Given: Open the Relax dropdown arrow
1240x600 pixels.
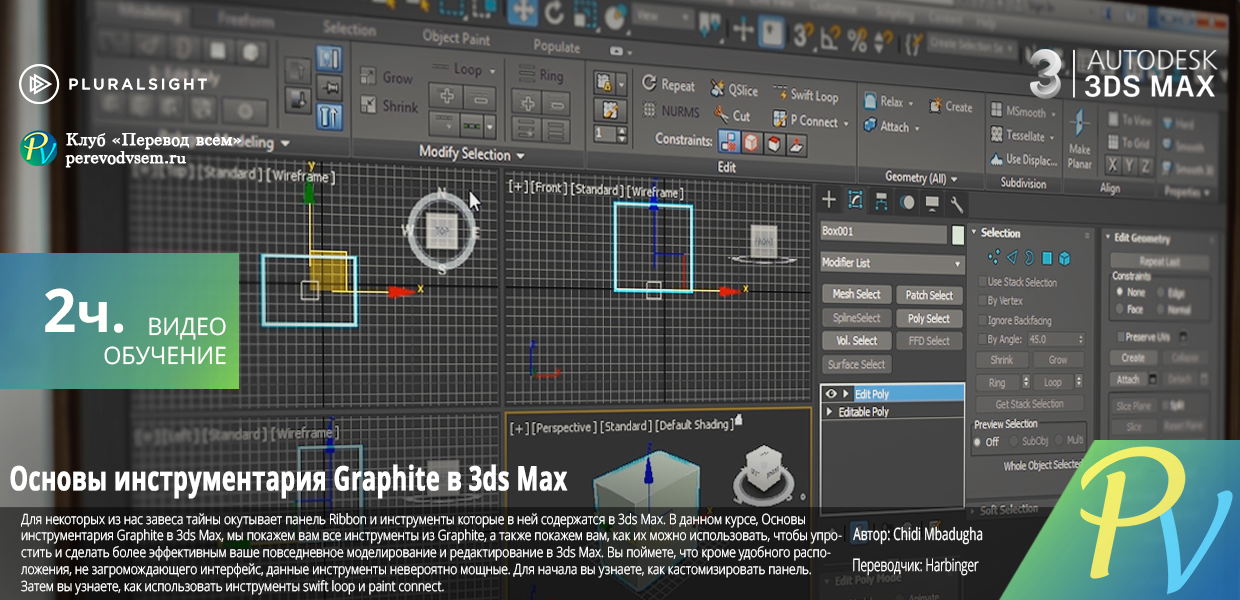Looking at the screenshot, I should [x=913, y=103].
